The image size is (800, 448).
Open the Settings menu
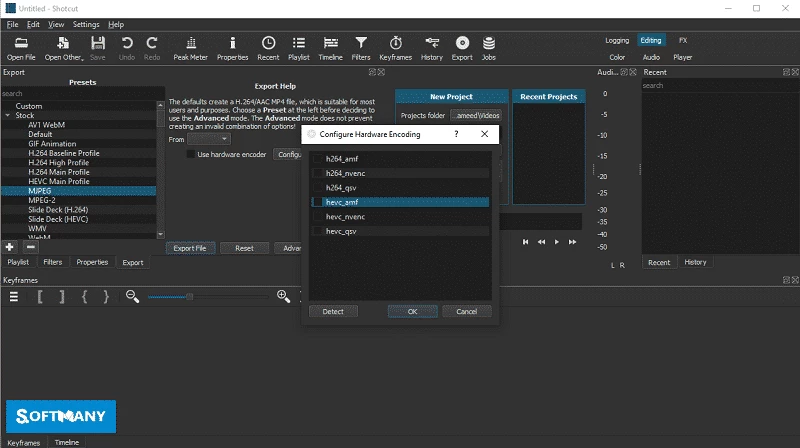pos(86,24)
